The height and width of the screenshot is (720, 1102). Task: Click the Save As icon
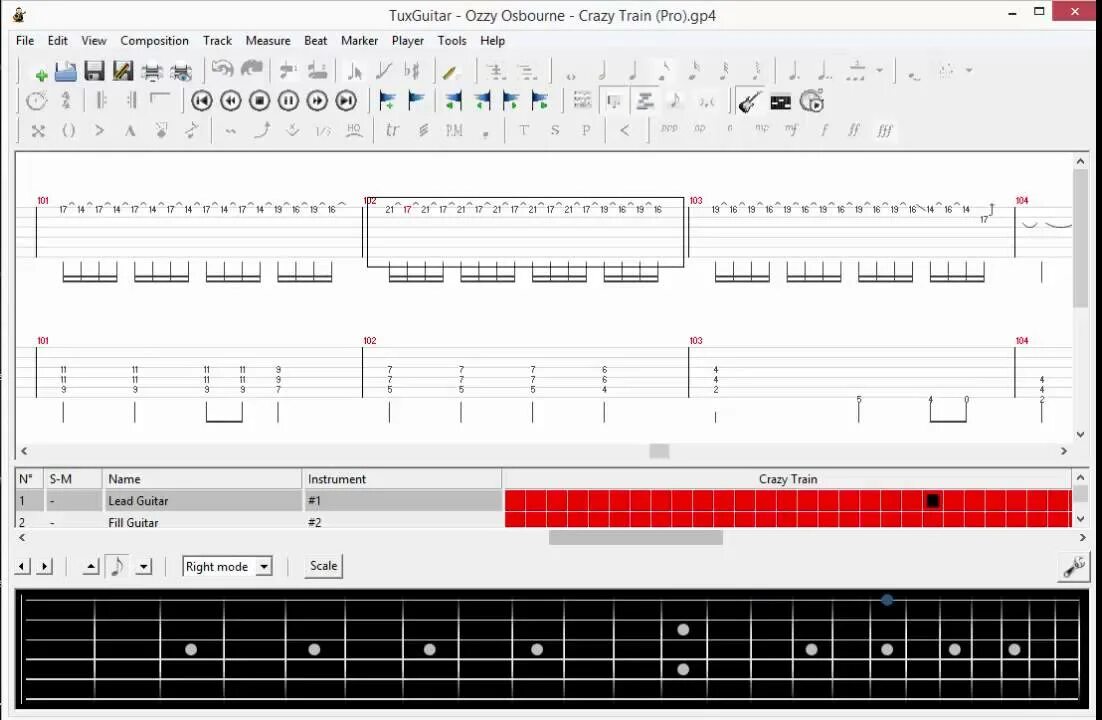coord(123,72)
